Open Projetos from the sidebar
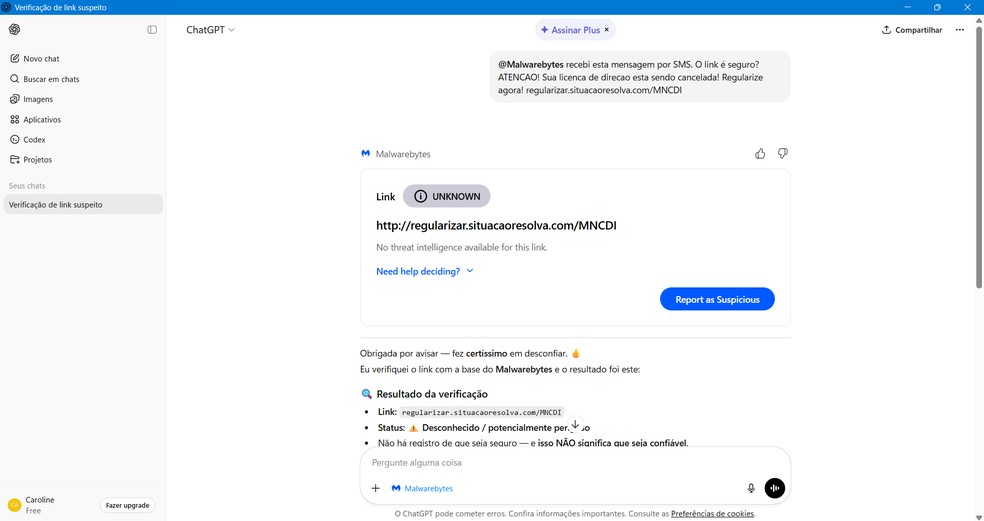The width and height of the screenshot is (984, 521). (x=83, y=159)
